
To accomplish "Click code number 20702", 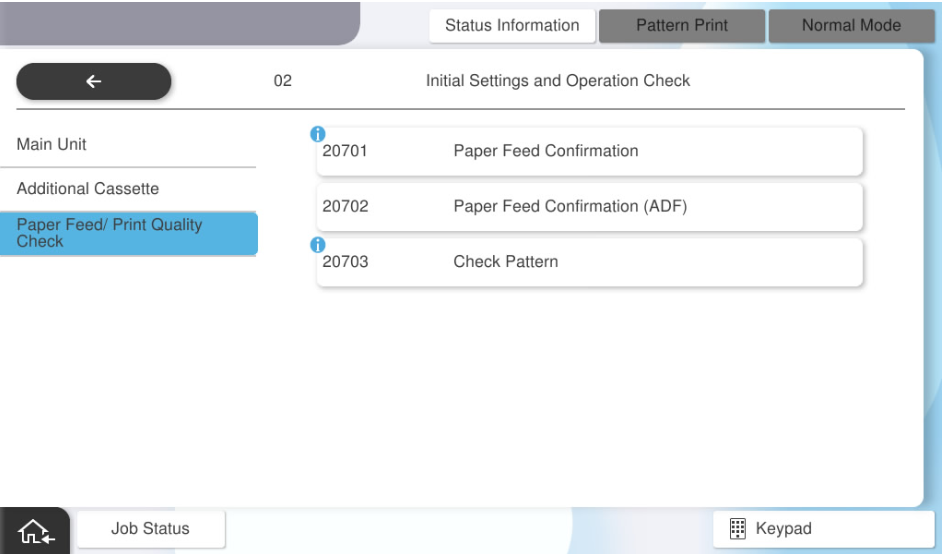I will [345, 207].
